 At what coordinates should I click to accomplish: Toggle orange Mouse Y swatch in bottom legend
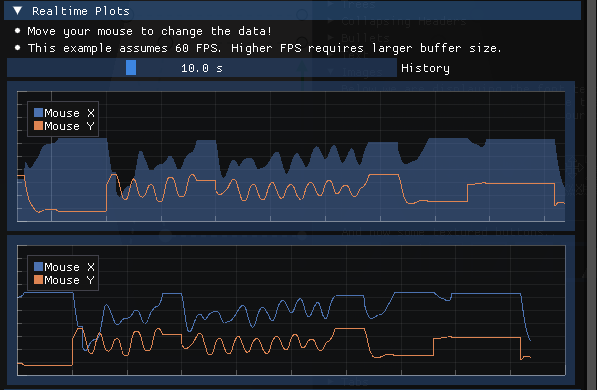click(38, 280)
